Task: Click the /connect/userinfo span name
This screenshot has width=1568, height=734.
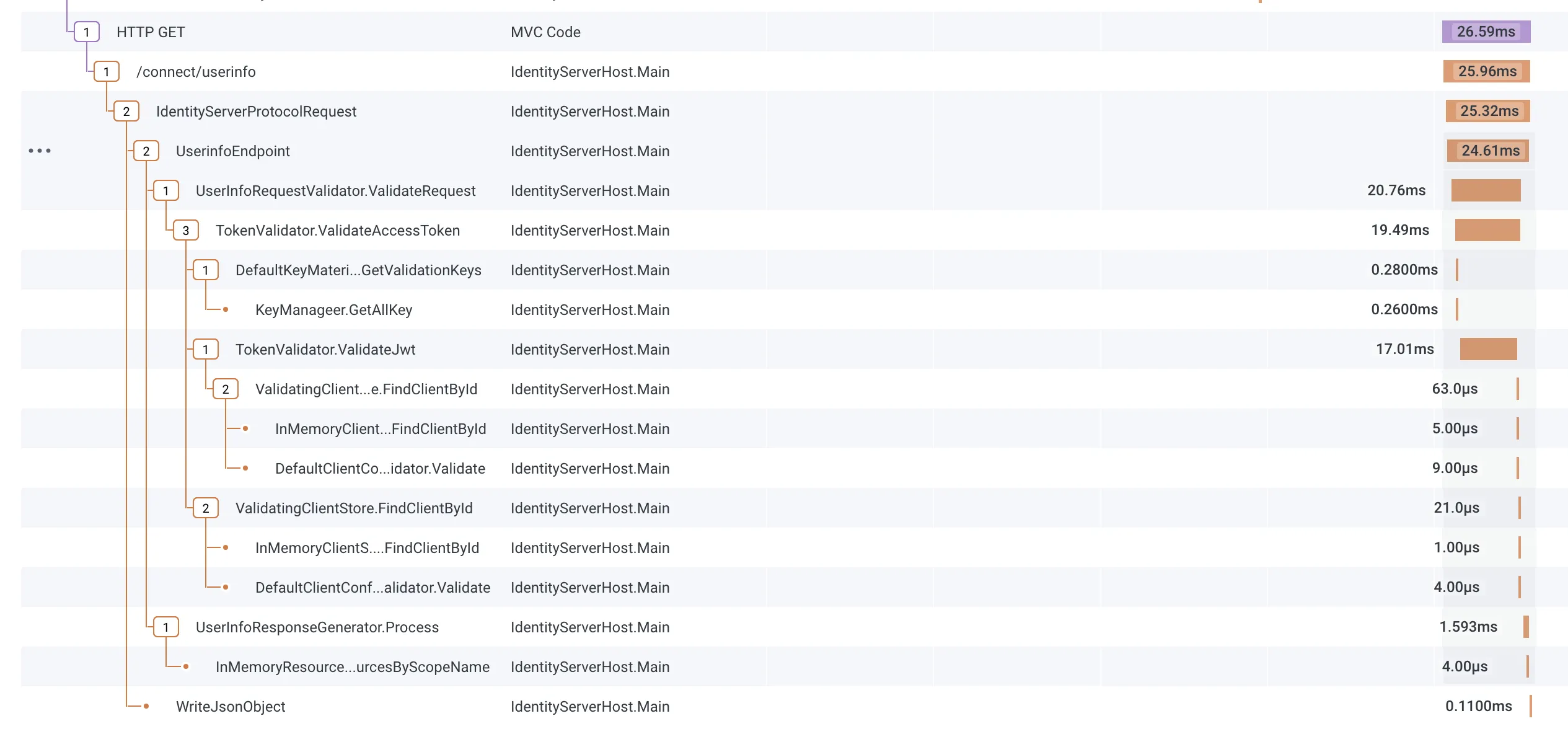Action: (x=196, y=71)
